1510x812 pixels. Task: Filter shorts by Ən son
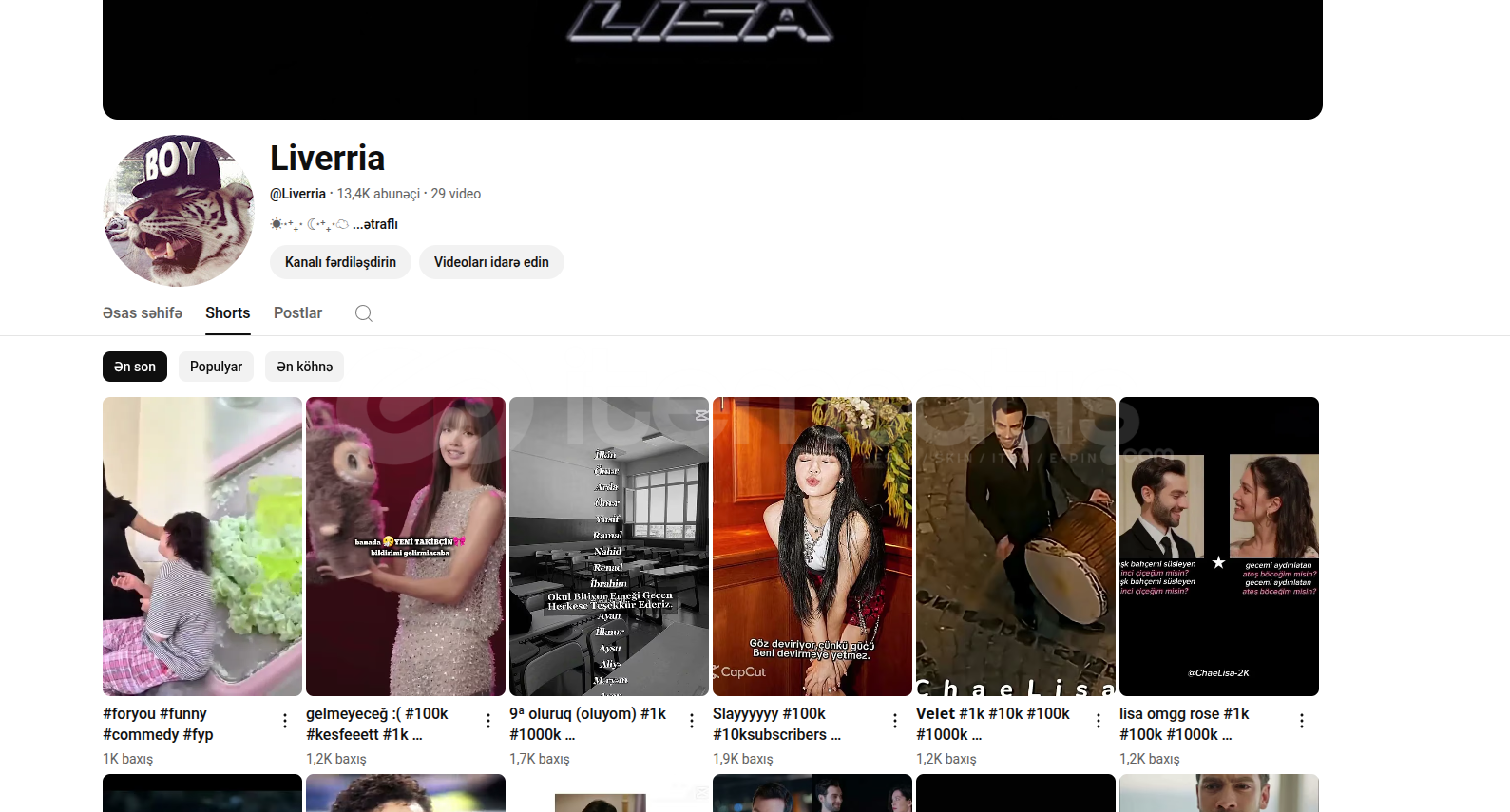point(135,367)
